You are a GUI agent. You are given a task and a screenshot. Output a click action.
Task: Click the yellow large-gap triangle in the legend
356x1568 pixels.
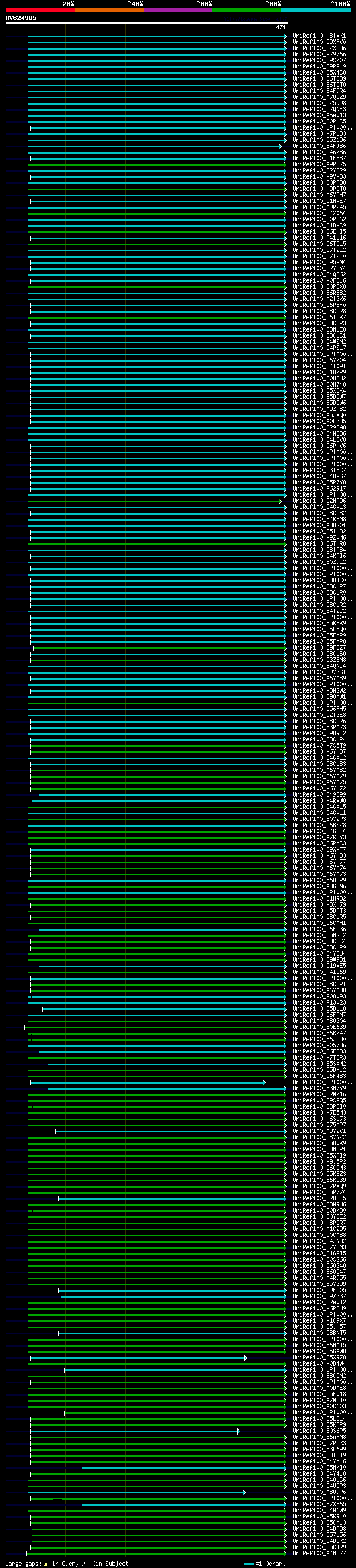(x=46, y=1563)
